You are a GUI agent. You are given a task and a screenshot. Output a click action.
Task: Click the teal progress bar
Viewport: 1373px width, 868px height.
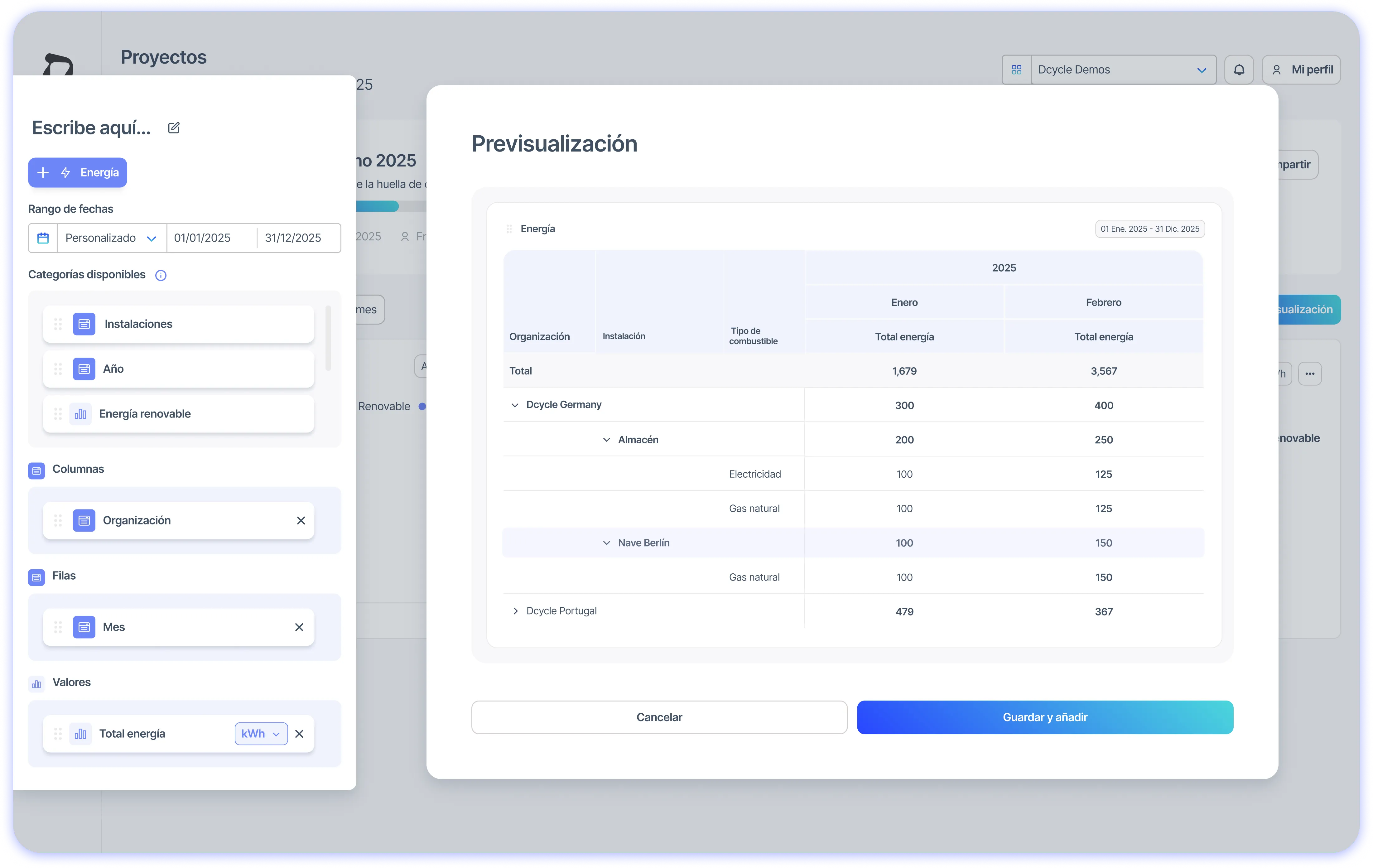click(x=376, y=206)
